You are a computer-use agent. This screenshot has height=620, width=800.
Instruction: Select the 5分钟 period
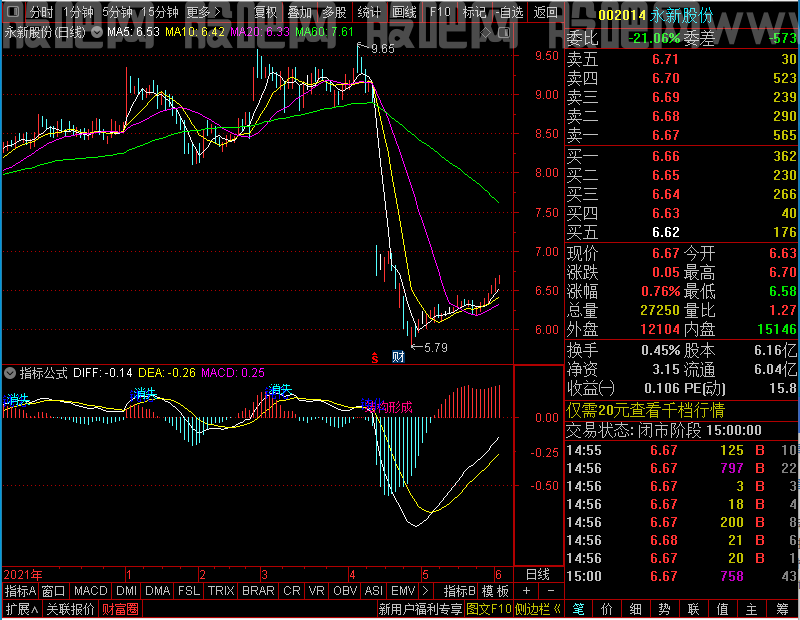[x=117, y=12]
